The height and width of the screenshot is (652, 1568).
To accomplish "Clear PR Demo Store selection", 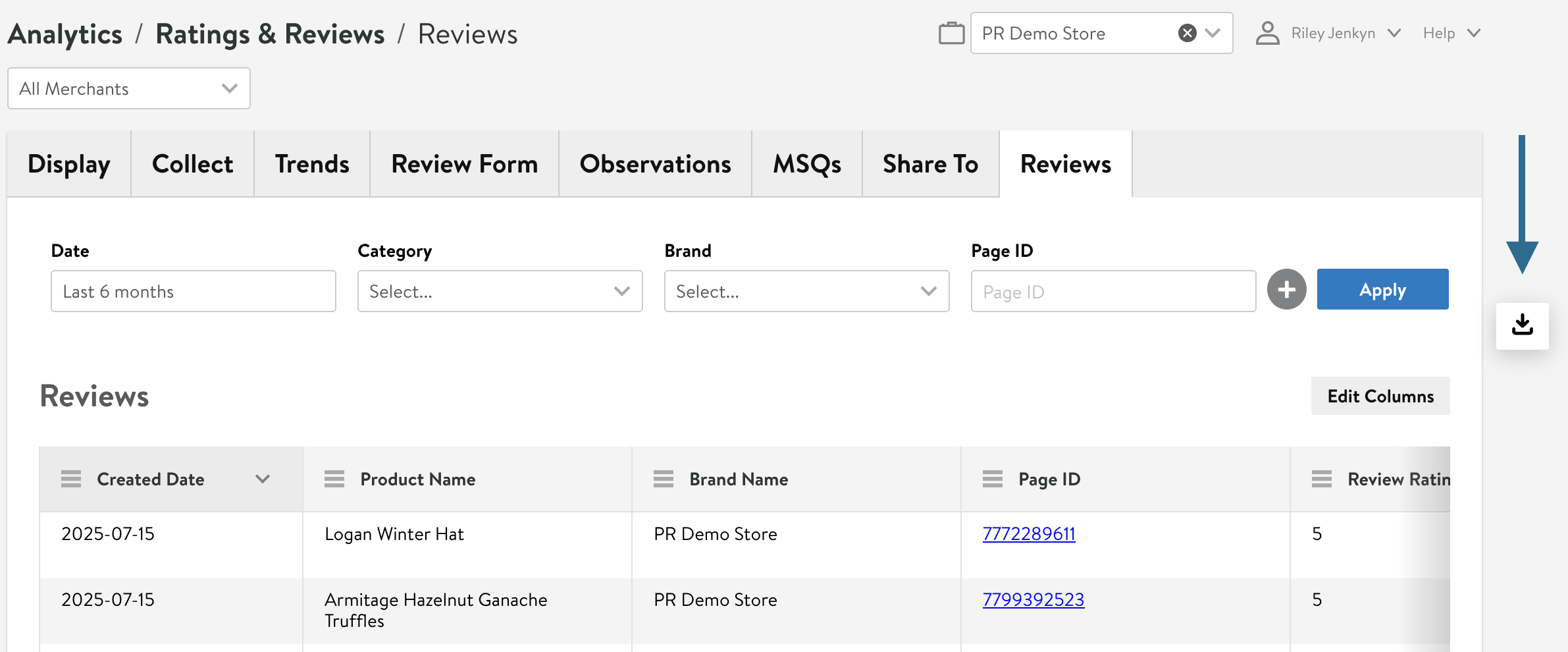I will pyautogui.click(x=1187, y=33).
